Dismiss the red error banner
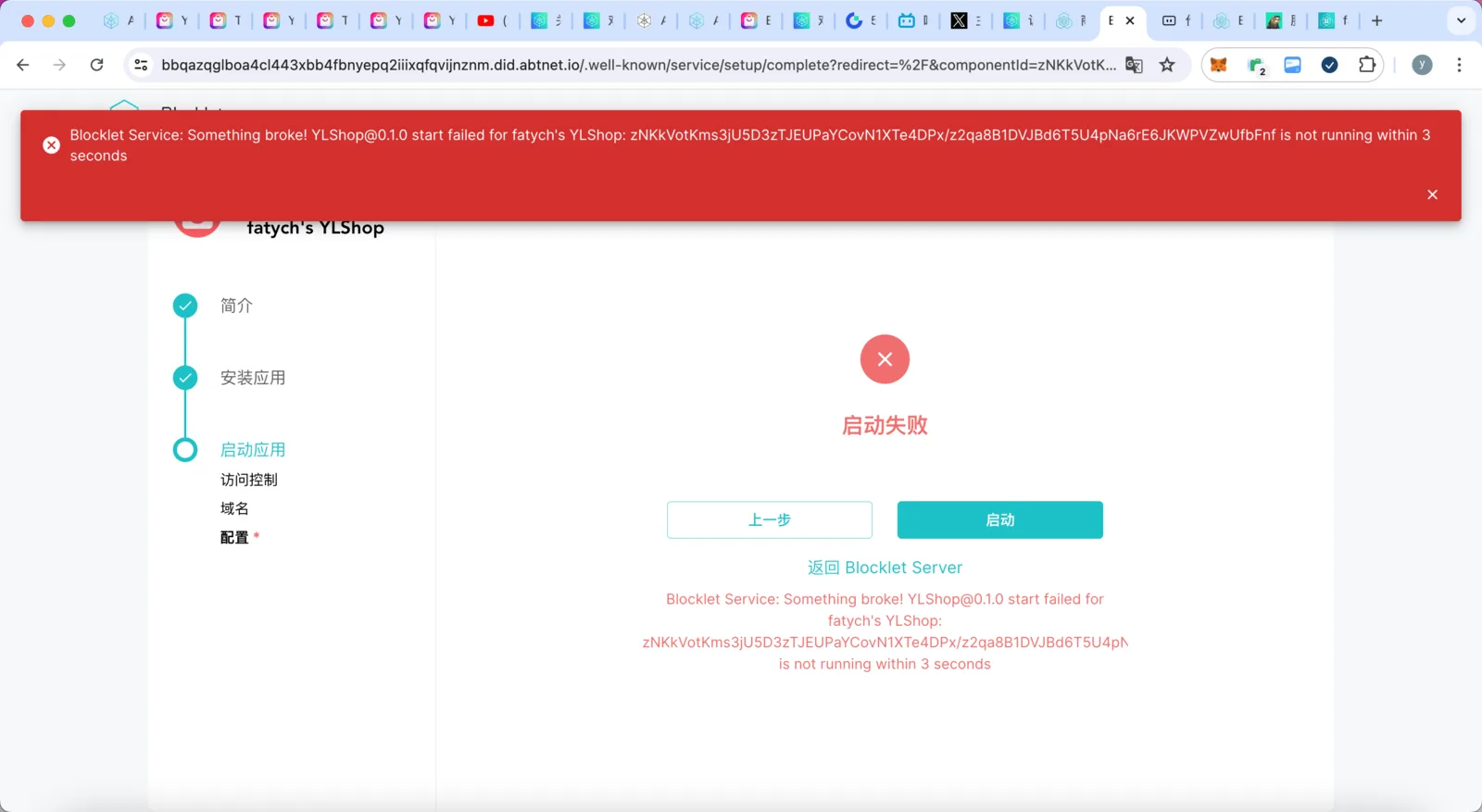The image size is (1482, 812). [x=1432, y=194]
